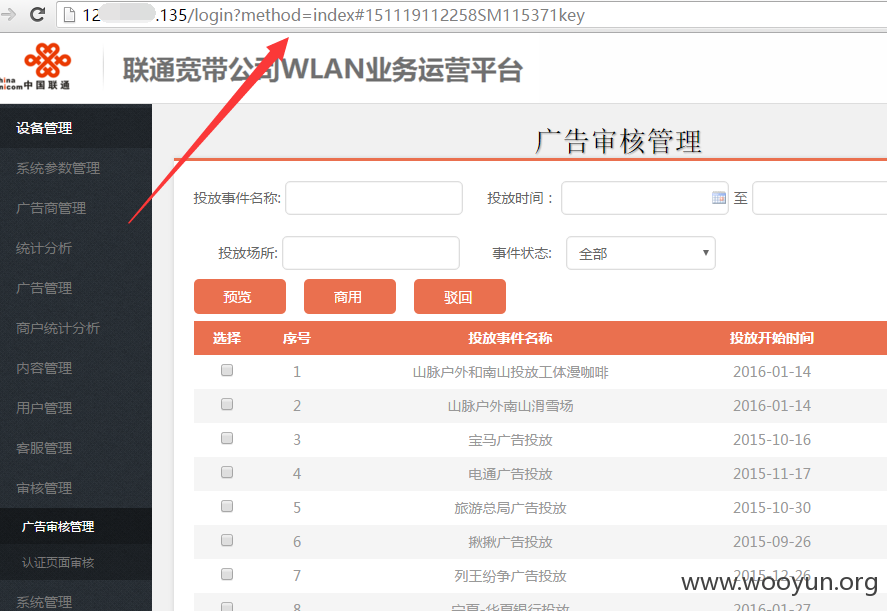Click start date 2015-10-30

click(772, 507)
